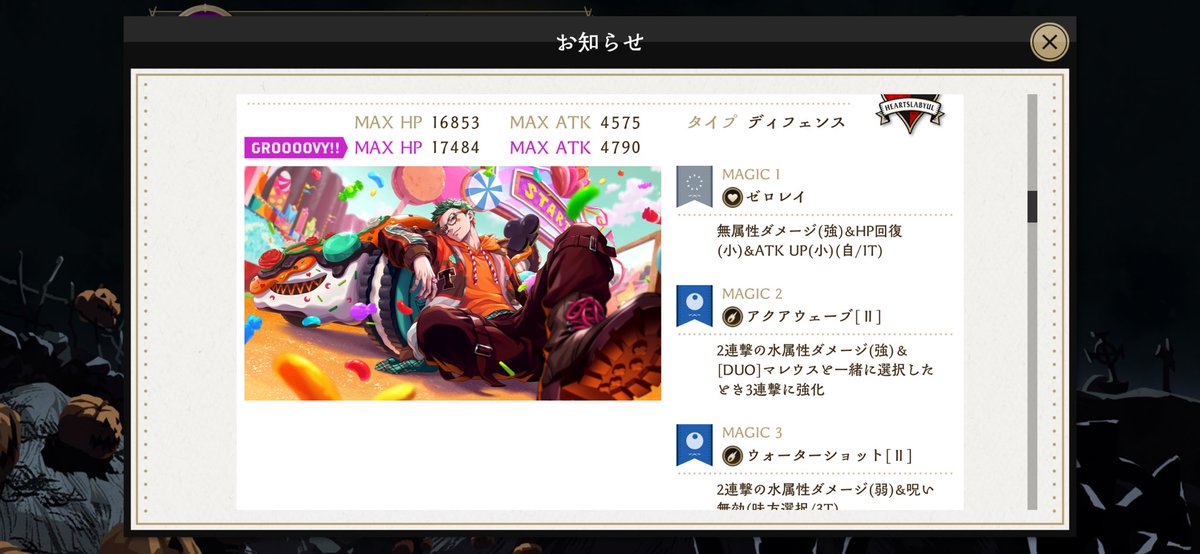Viewport: 1200px width, 554px height.
Task: Click the Heartslabyul dorm emblem
Action: (910, 113)
